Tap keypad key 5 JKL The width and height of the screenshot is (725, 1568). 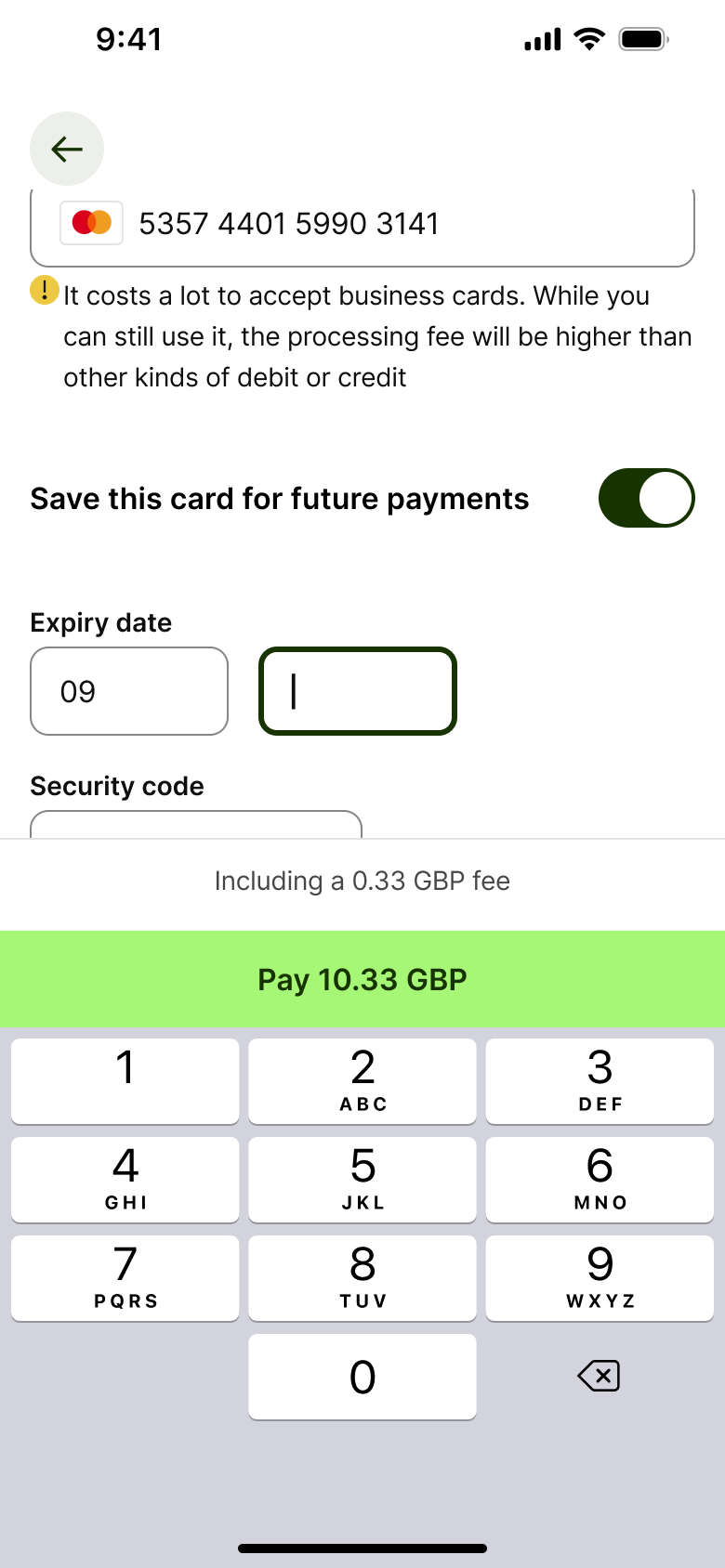pyautogui.click(x=362, y=1180)
